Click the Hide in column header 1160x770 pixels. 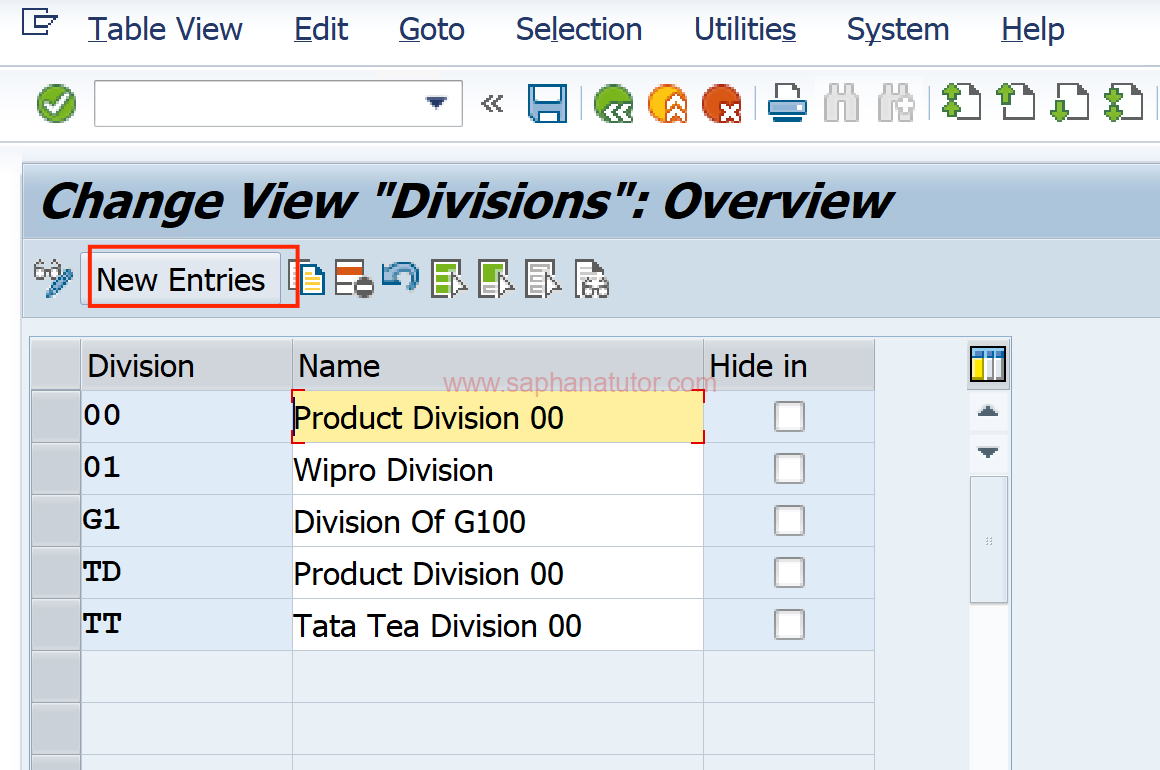tap(789, 365)
